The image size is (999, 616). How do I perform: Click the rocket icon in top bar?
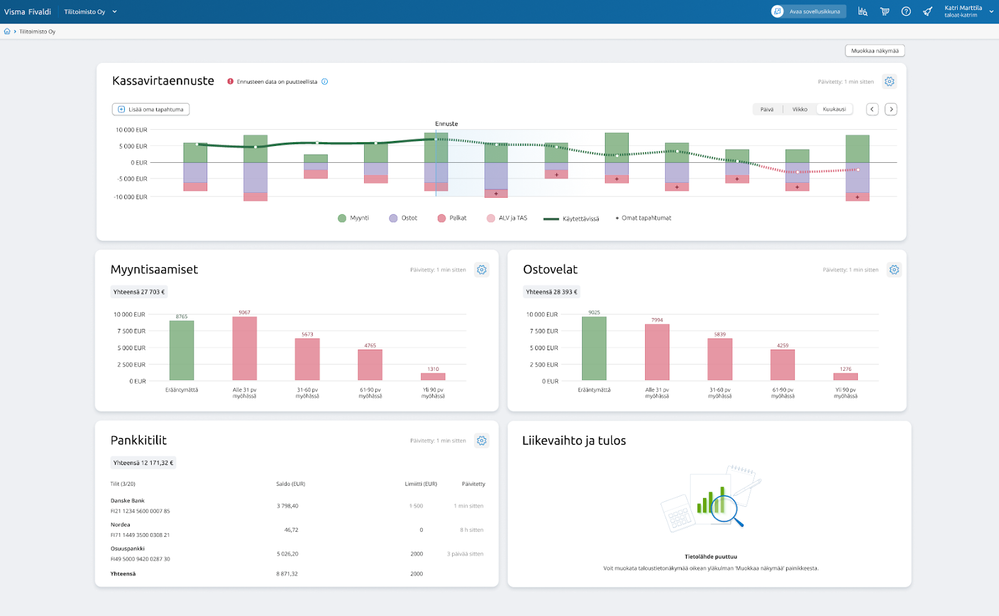click(x=928, y=11)
